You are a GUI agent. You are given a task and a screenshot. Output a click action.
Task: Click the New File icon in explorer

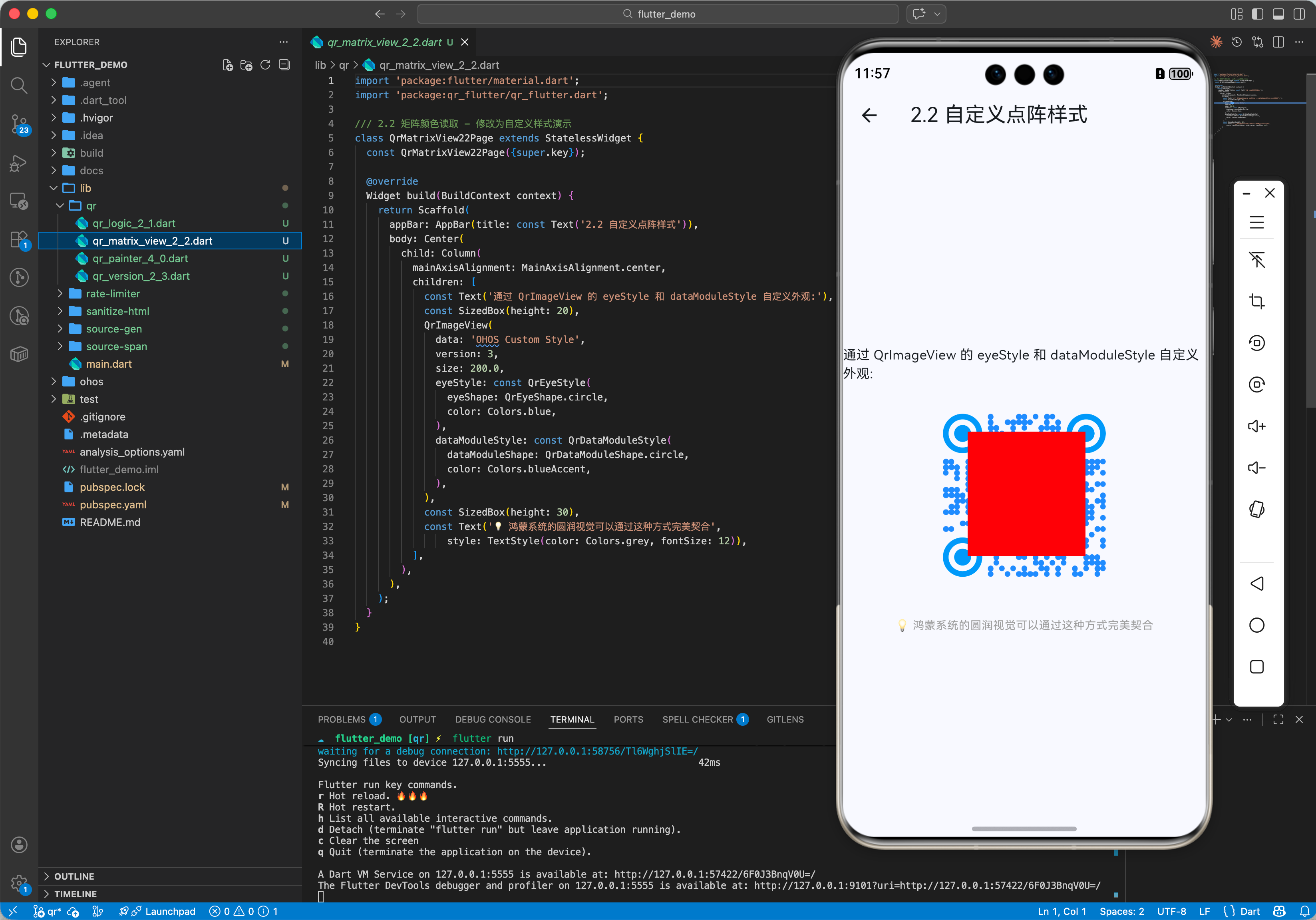(228, 65)
